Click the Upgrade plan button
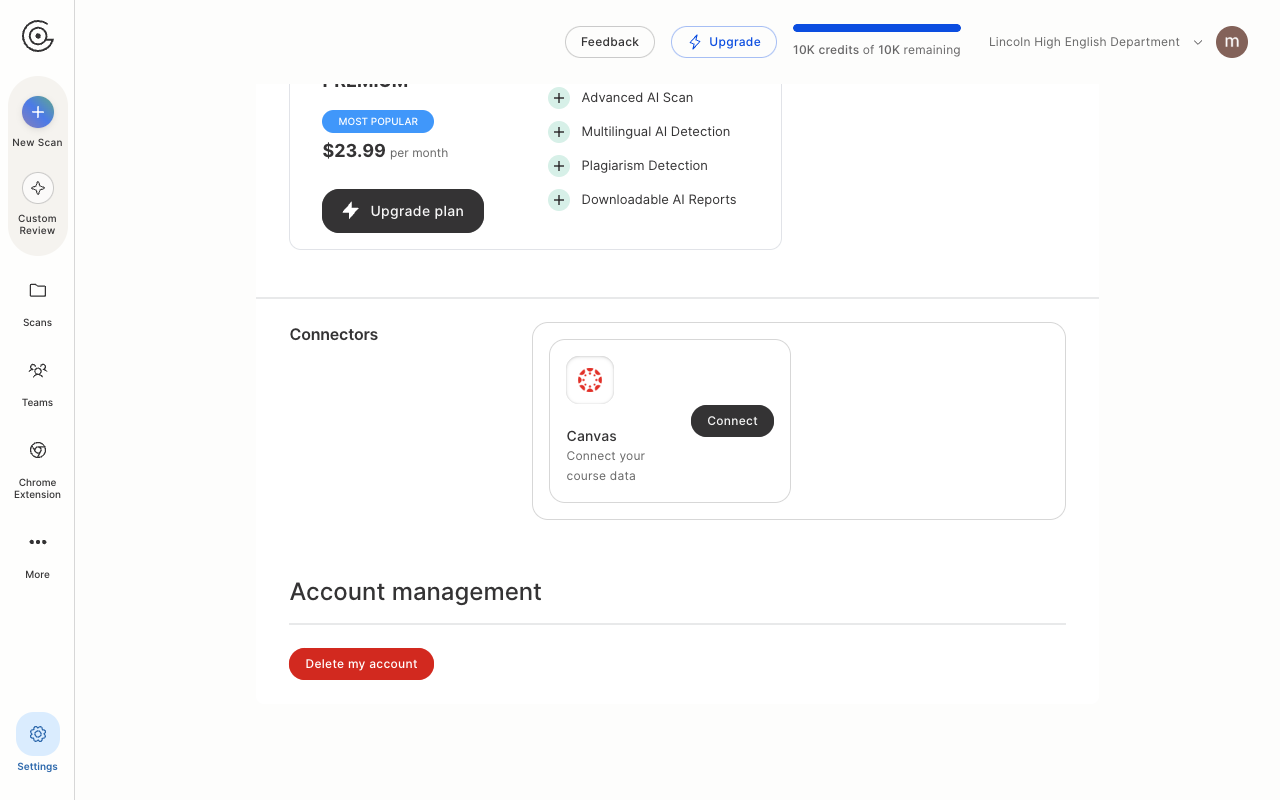 [403, 211]
